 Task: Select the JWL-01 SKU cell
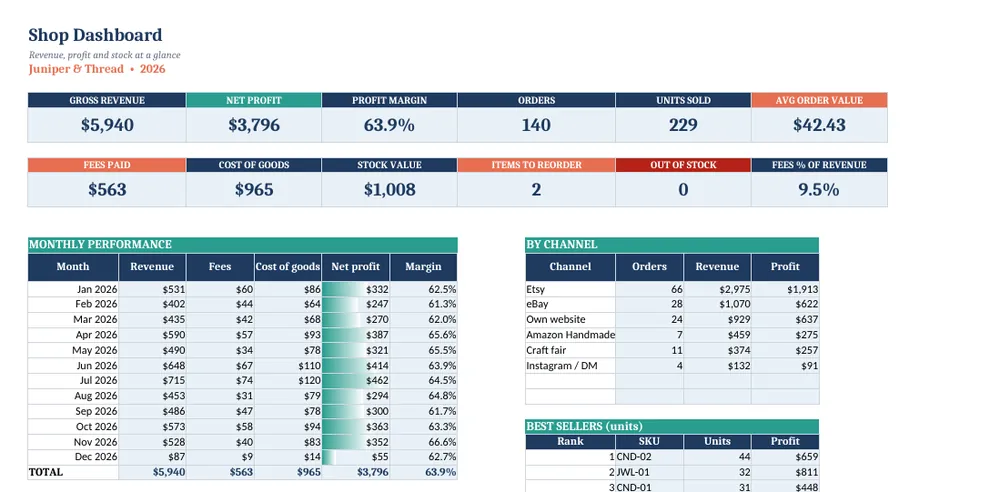[649, 472]
